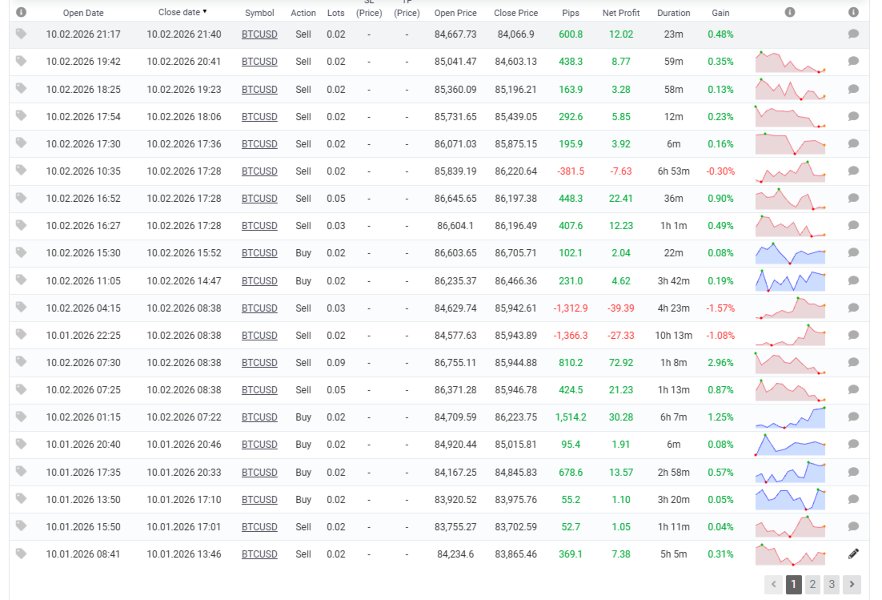Click the pips value -1,312.9
Image resolution: width=882 pixels, height=600 pixels.
tap(570, 308)
